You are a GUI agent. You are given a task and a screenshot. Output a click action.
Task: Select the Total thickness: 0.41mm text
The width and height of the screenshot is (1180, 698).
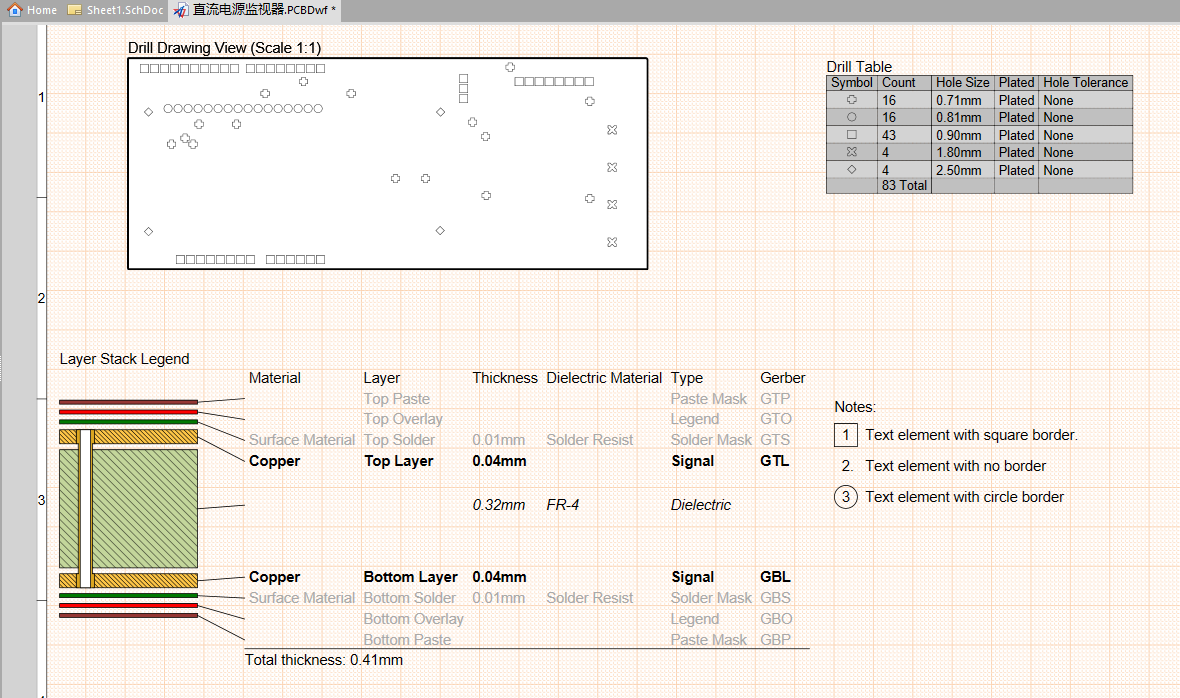click(324, 660)
